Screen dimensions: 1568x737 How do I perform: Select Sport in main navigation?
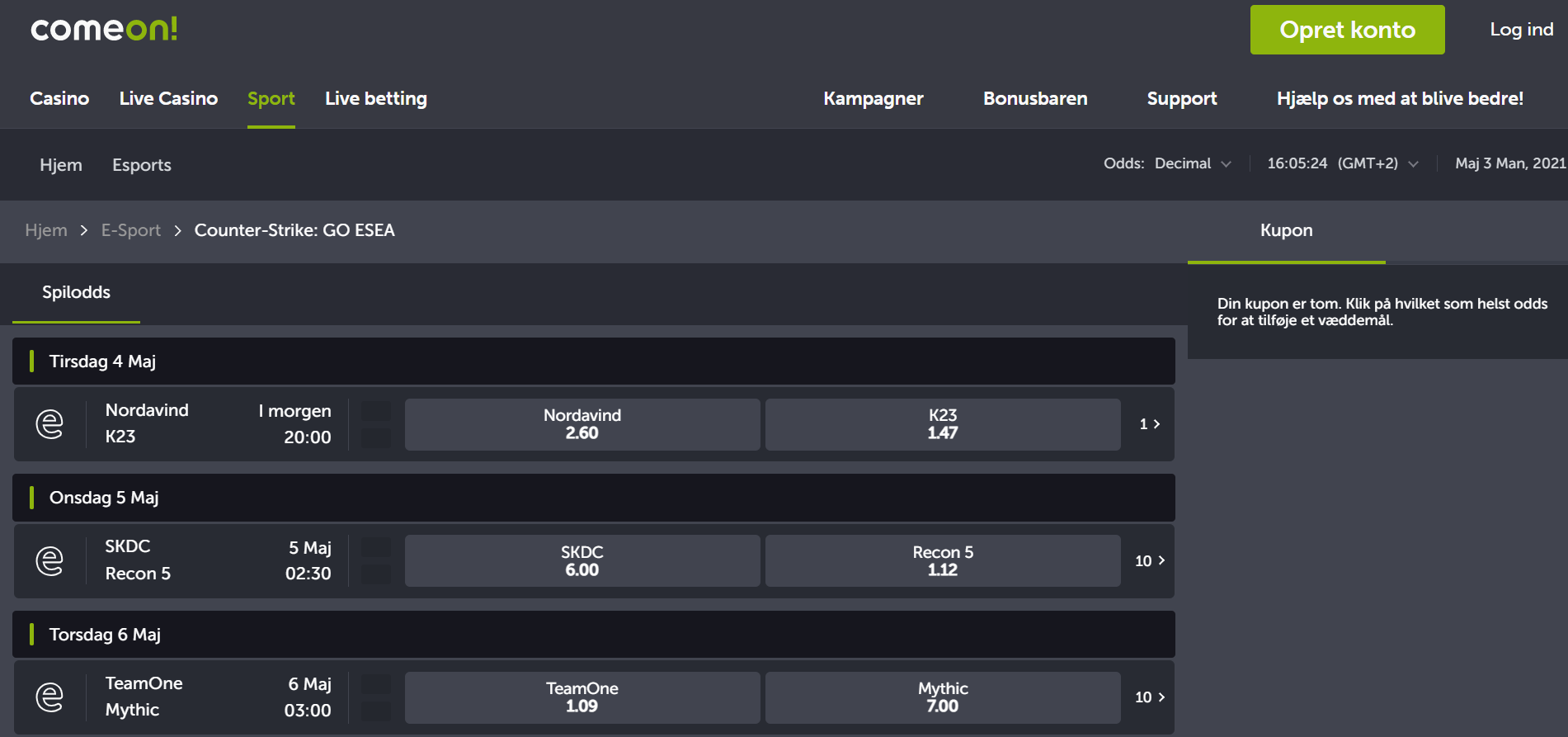271,98
